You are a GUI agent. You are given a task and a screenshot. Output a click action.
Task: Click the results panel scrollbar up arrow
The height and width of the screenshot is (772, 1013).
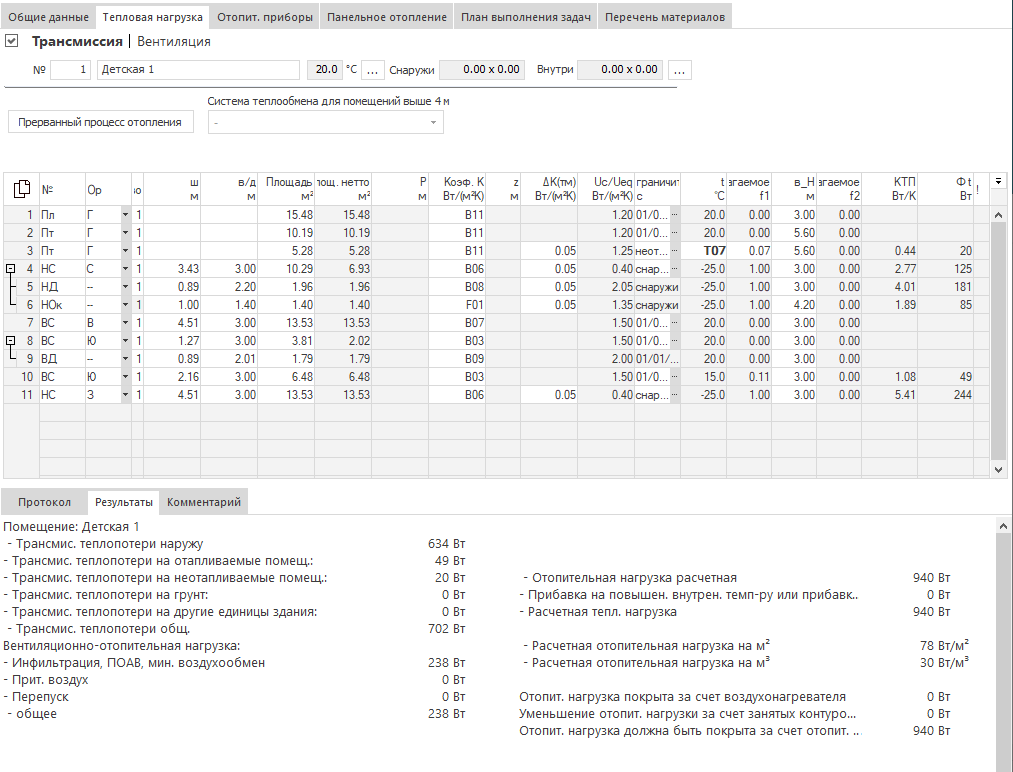[x=1003, y=527]
